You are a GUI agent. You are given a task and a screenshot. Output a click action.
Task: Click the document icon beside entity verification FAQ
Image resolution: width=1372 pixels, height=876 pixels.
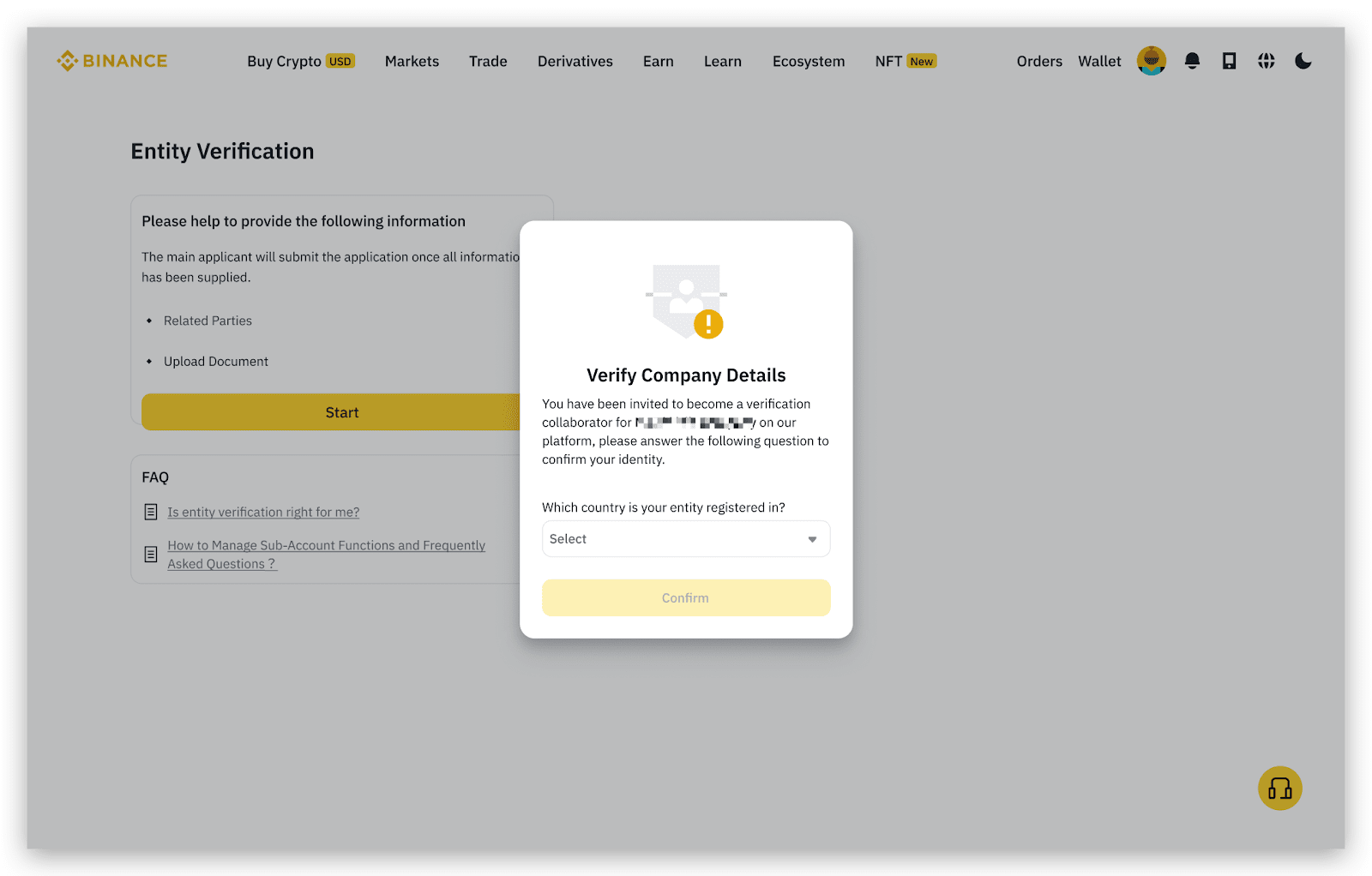click(x=151, y=513)
